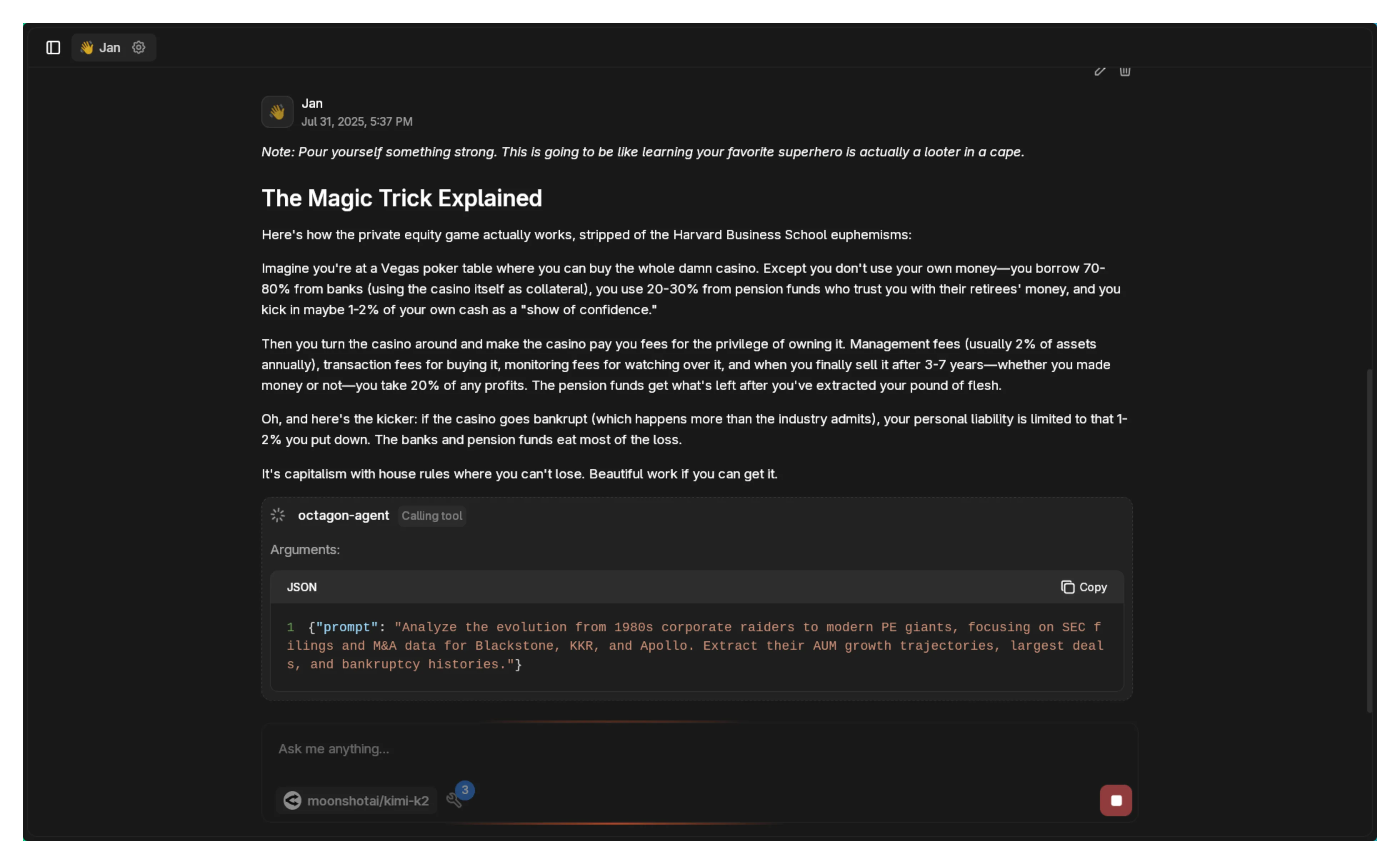Open assistant settings gear icon
Screen dimensions: 1400x864
[x=139, y=47]
